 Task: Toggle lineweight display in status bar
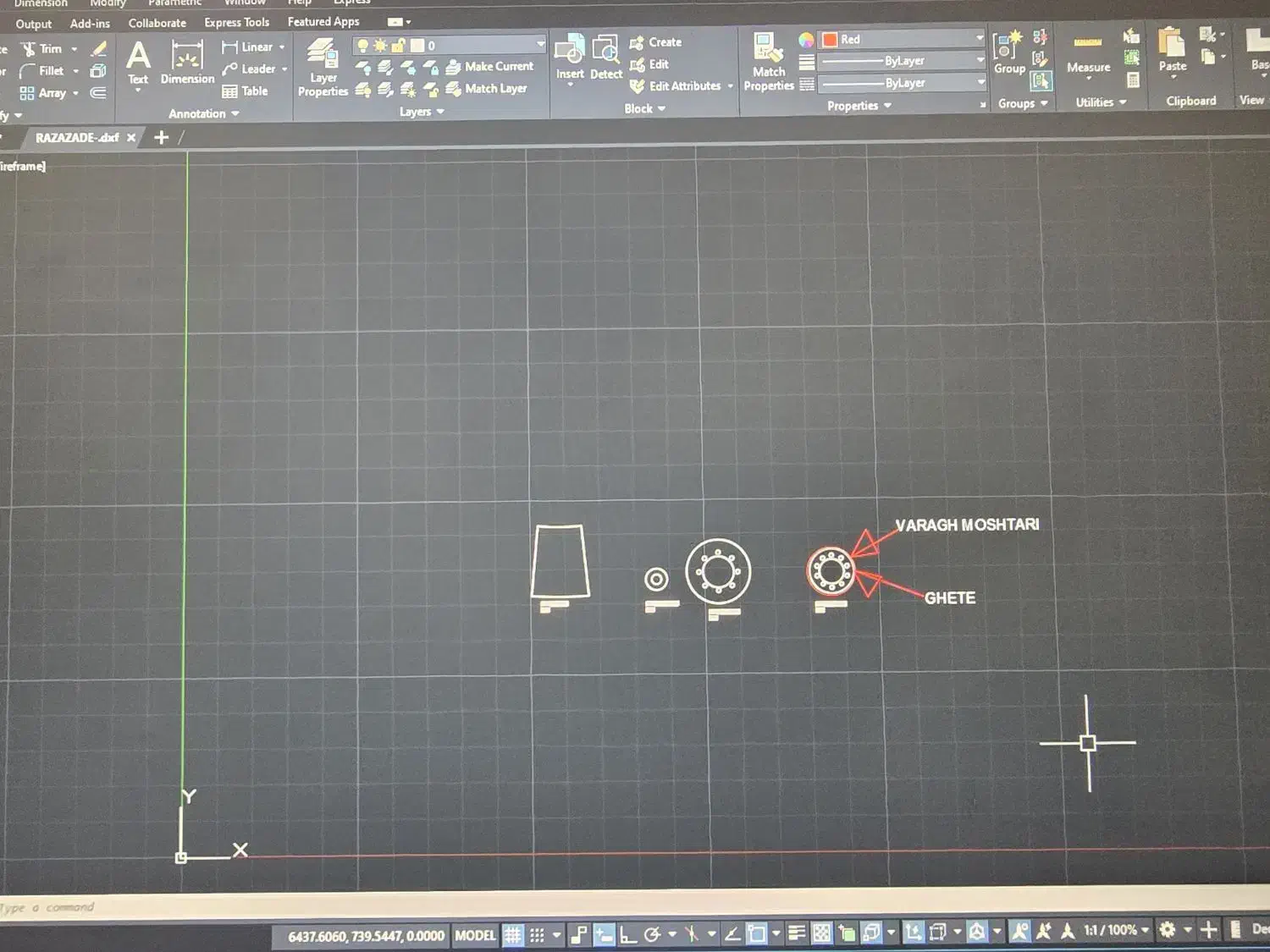pos(796,933)
